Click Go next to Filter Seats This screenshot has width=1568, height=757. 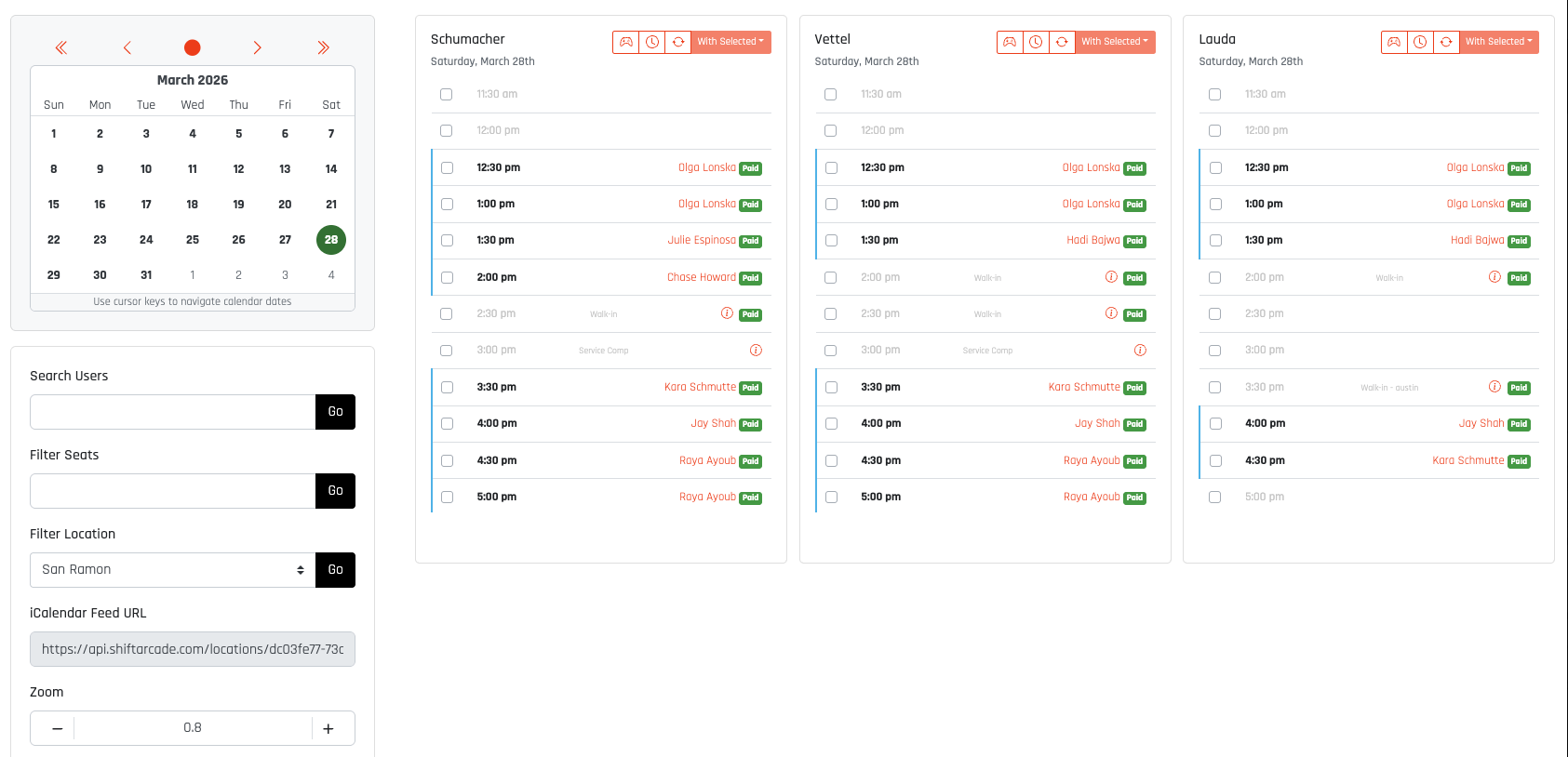(x=336, y=491)
